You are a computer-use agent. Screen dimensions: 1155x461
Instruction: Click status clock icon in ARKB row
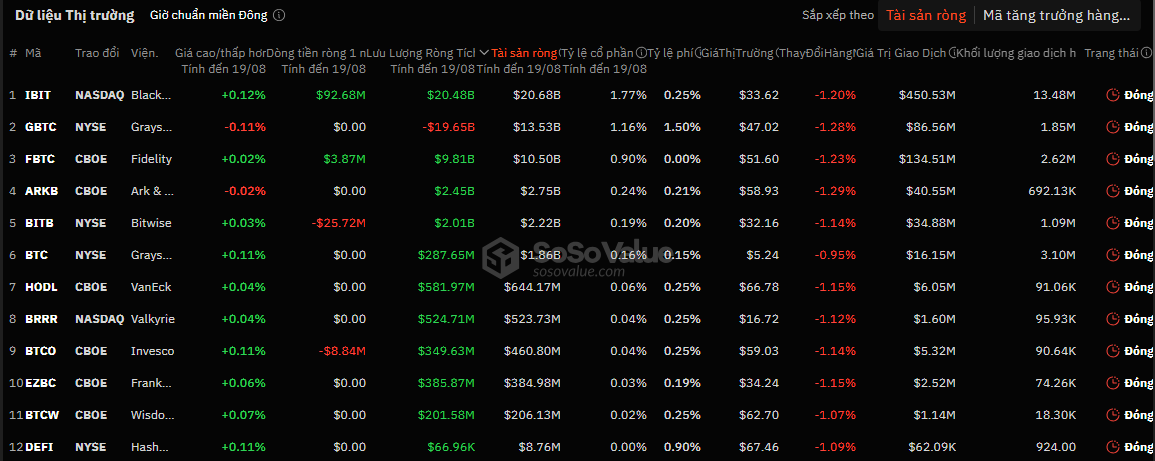(x=1112, y=191)
